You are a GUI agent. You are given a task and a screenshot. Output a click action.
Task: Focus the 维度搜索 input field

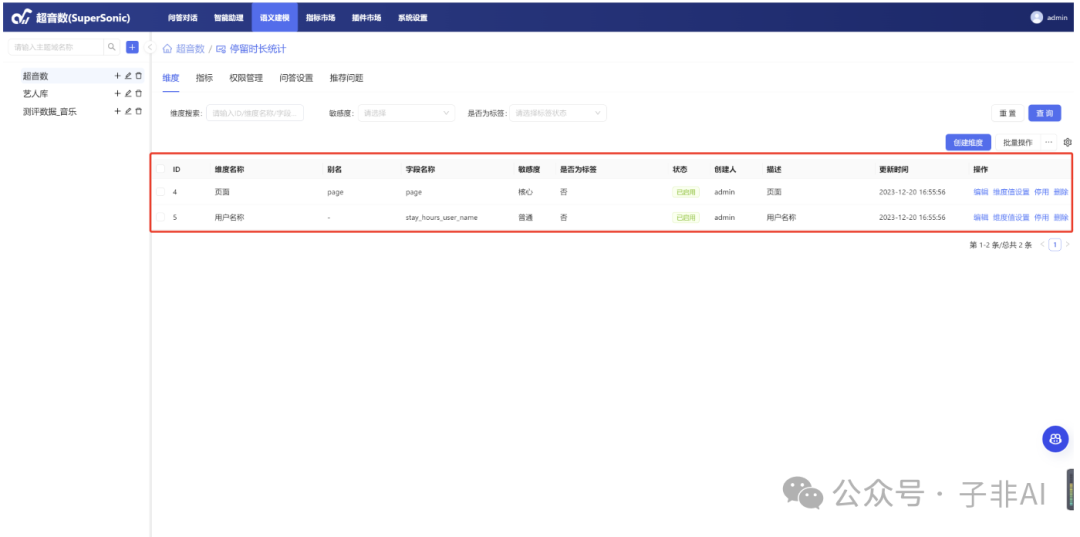click(x=254, y=113)
